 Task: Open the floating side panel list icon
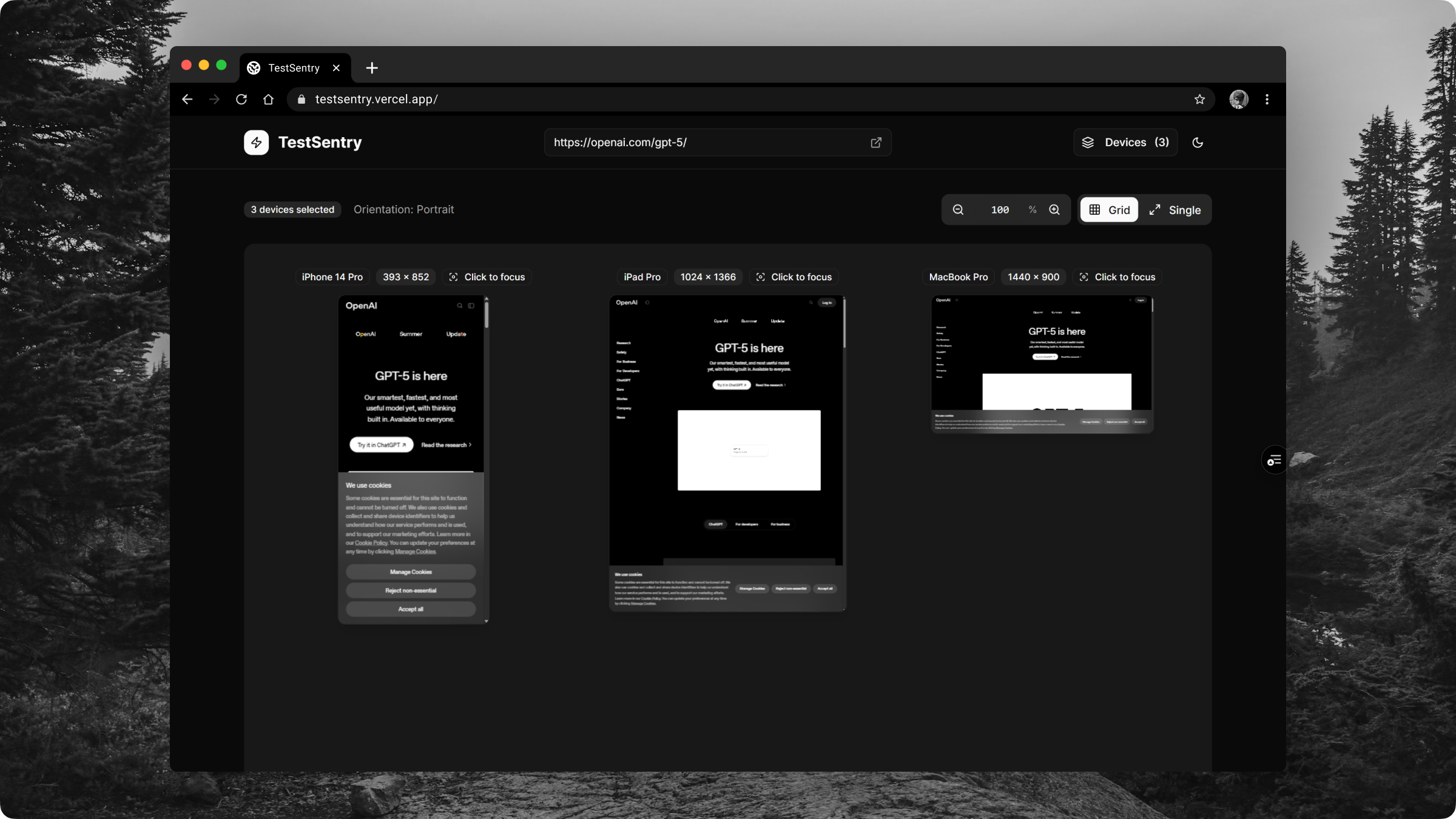coord(1274,460)
